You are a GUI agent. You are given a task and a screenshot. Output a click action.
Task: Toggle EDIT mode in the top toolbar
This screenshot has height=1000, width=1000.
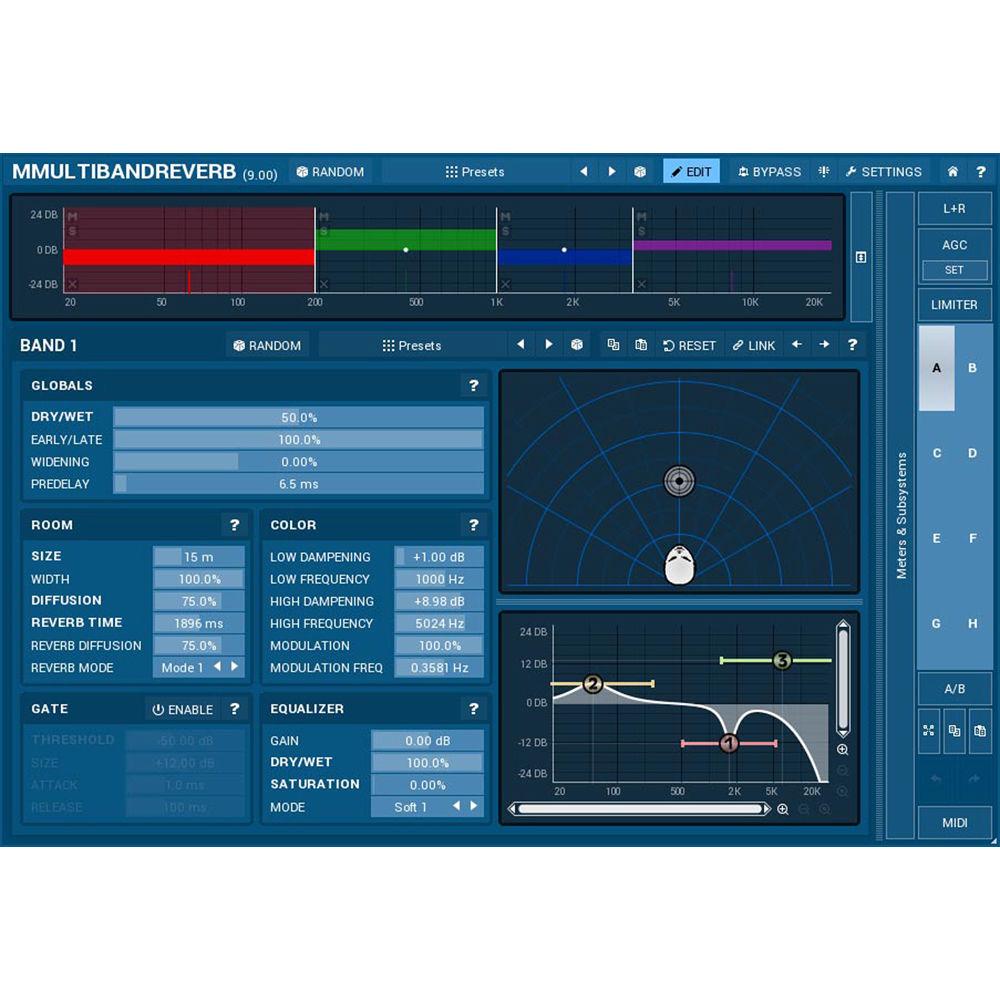point(692,171)
